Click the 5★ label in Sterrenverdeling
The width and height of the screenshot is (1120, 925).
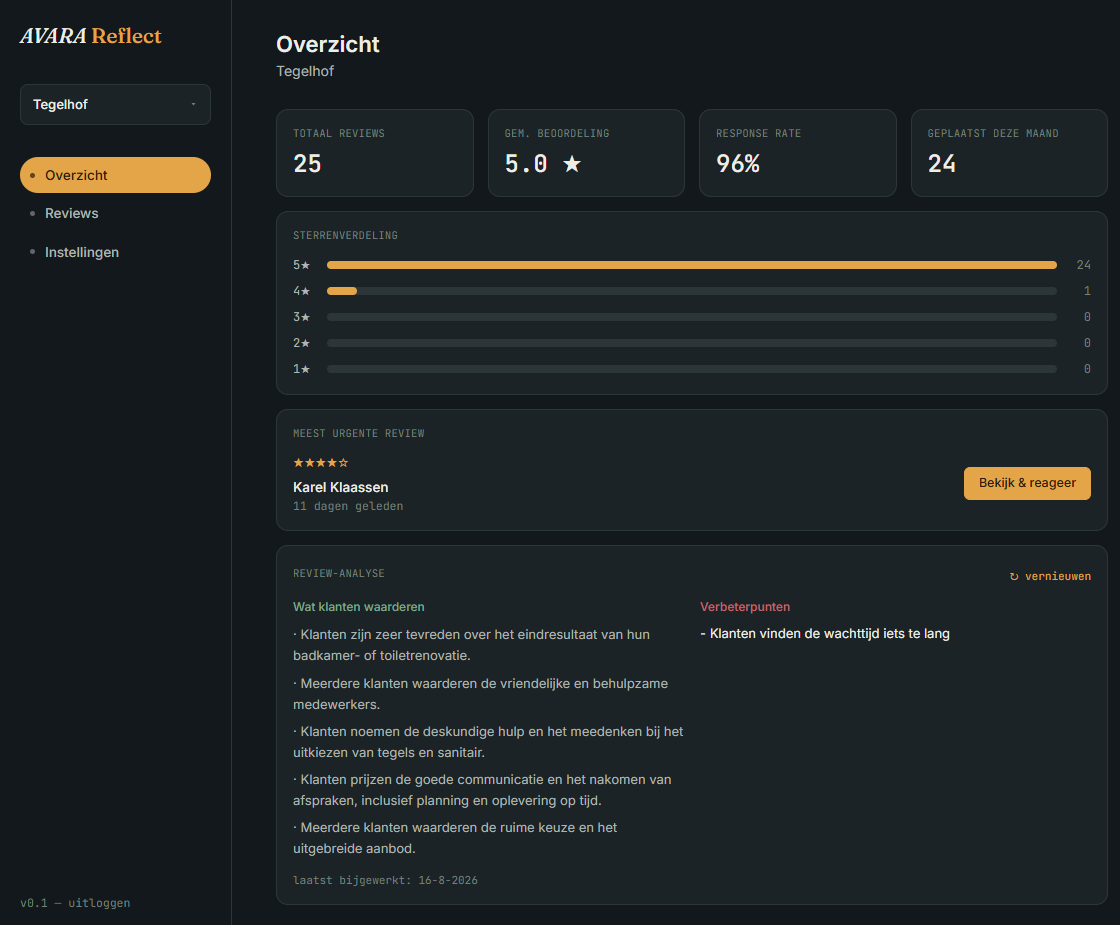[301, 265]
